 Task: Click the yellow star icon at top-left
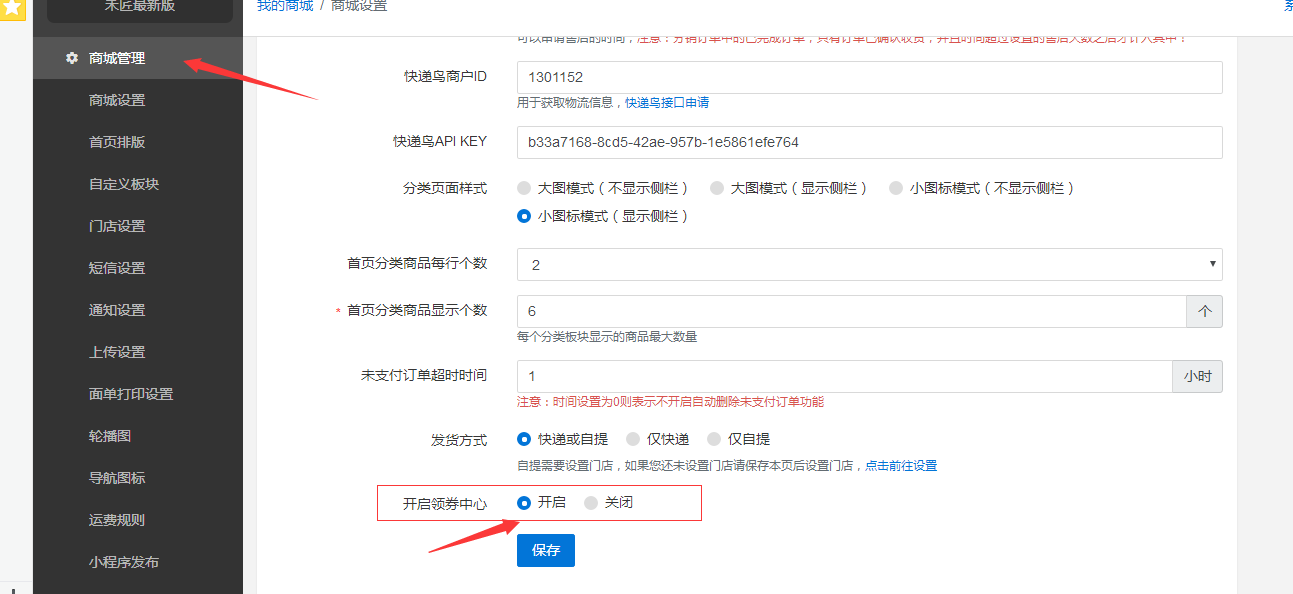12,8
